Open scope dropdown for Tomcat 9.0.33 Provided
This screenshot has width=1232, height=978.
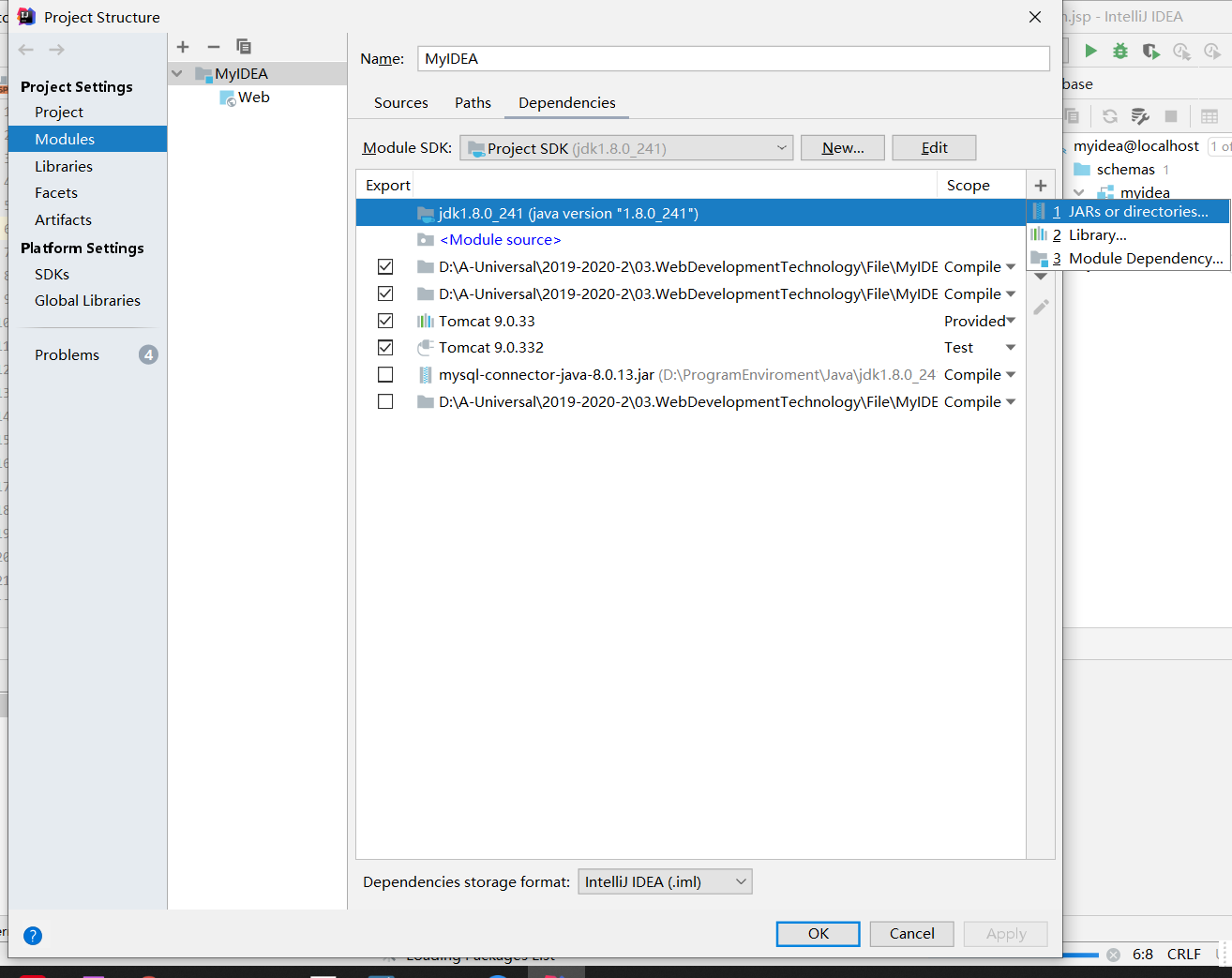[1011, 321]
